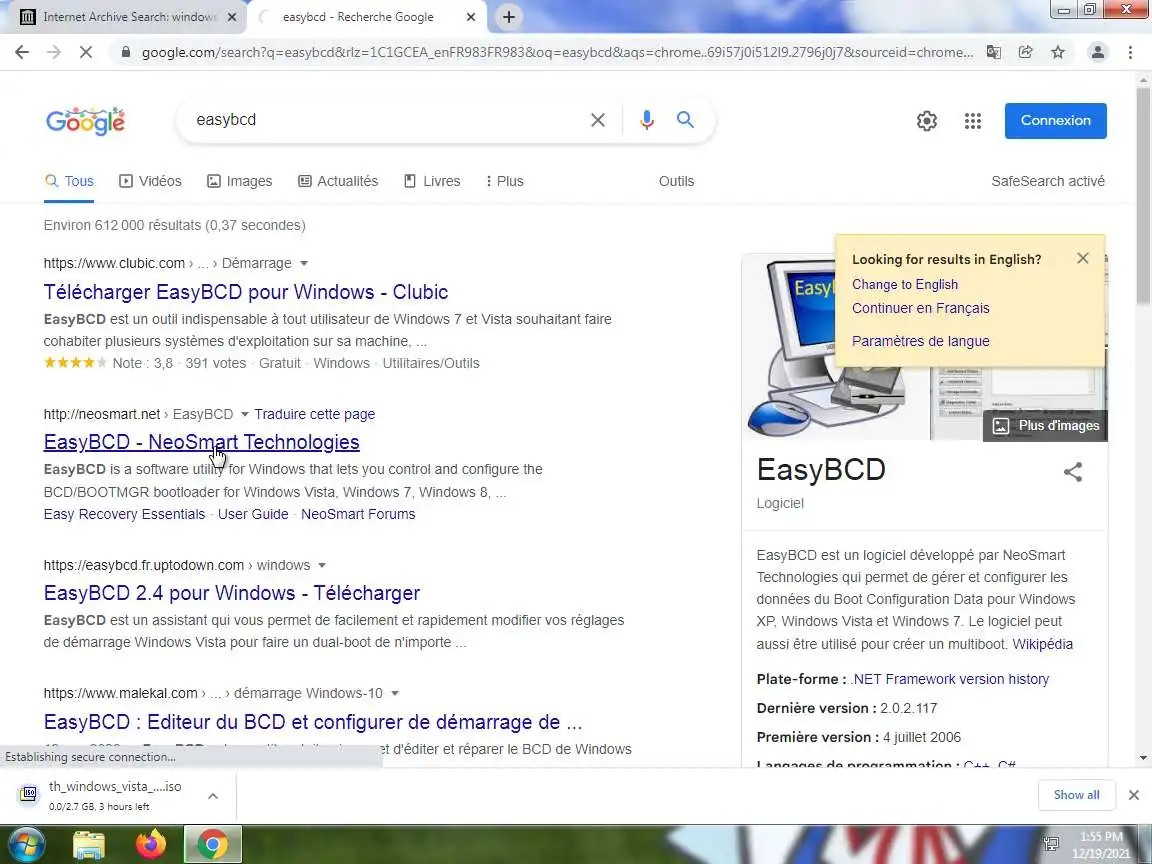Clear the easybcd search query
The image size is (1152, 864).
tap(598, 120)
